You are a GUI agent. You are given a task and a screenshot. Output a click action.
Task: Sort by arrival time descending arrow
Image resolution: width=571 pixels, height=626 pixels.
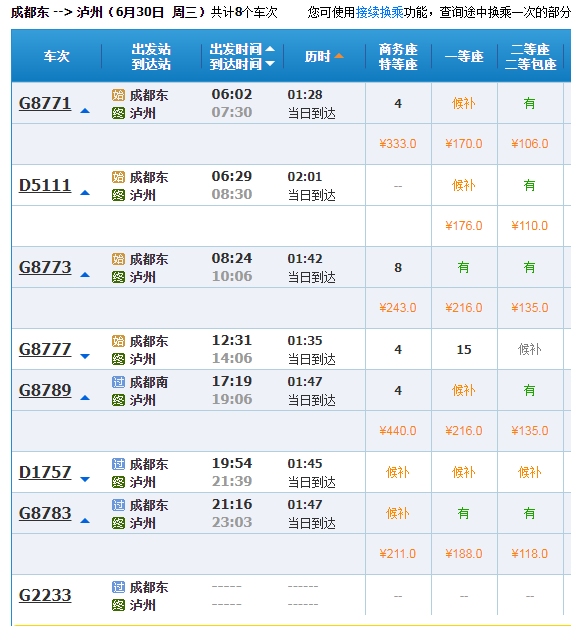270,63
